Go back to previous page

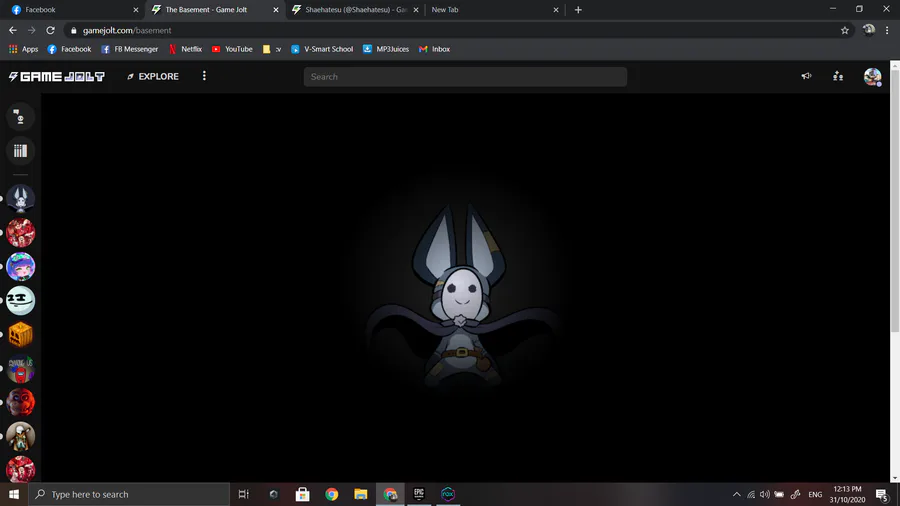(x=13, y=30)
